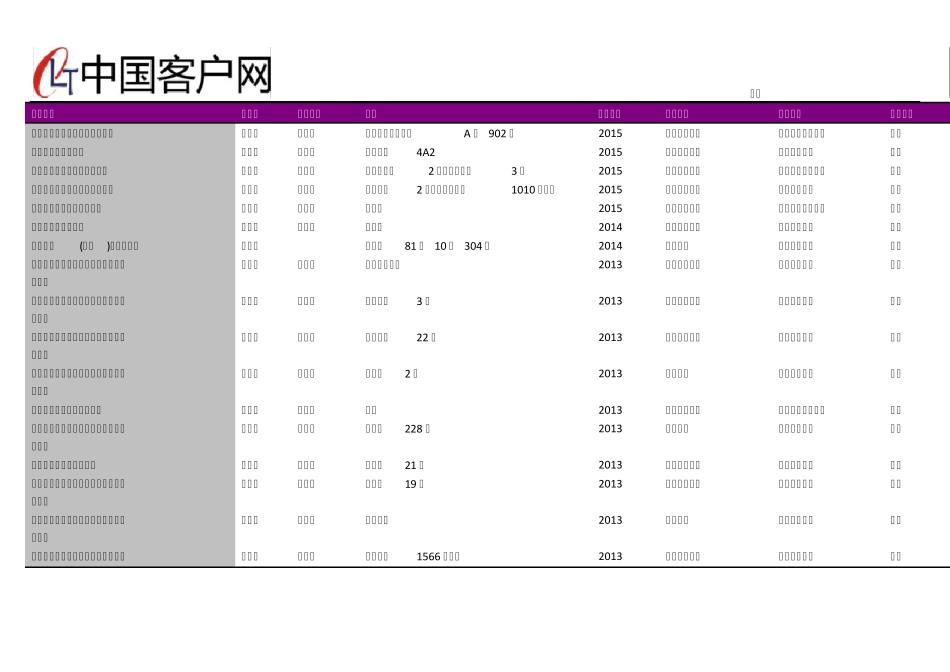Click 2013 in the 1566 row

[x=610, y=557]
